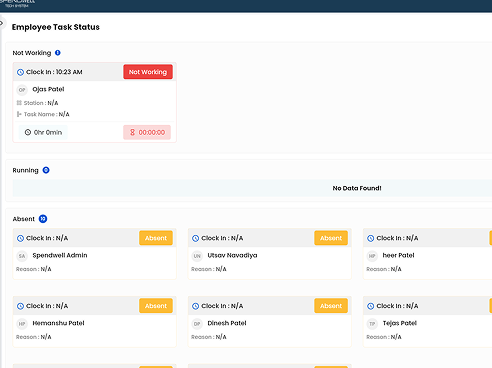The height and width of the screenshot is (368, 492).
Task: Click the TP avatar for Tejas Patel
Action: 372,324
